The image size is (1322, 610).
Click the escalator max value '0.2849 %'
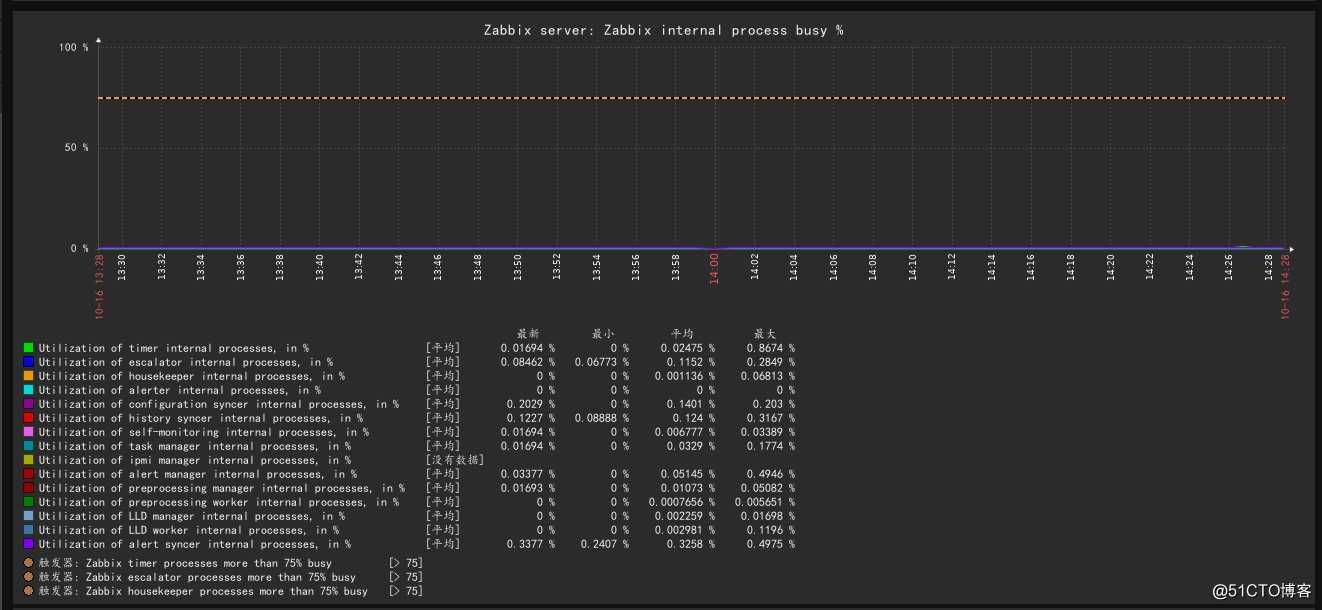pos(770,362)
